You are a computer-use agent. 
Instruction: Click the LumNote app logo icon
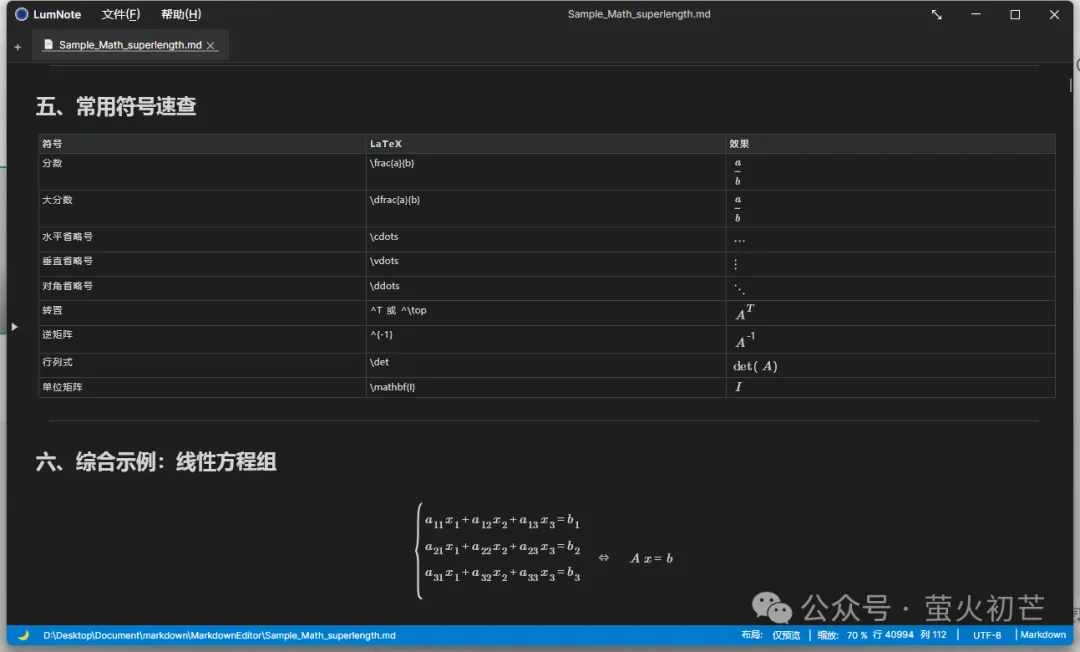click(x=21, y=14)
